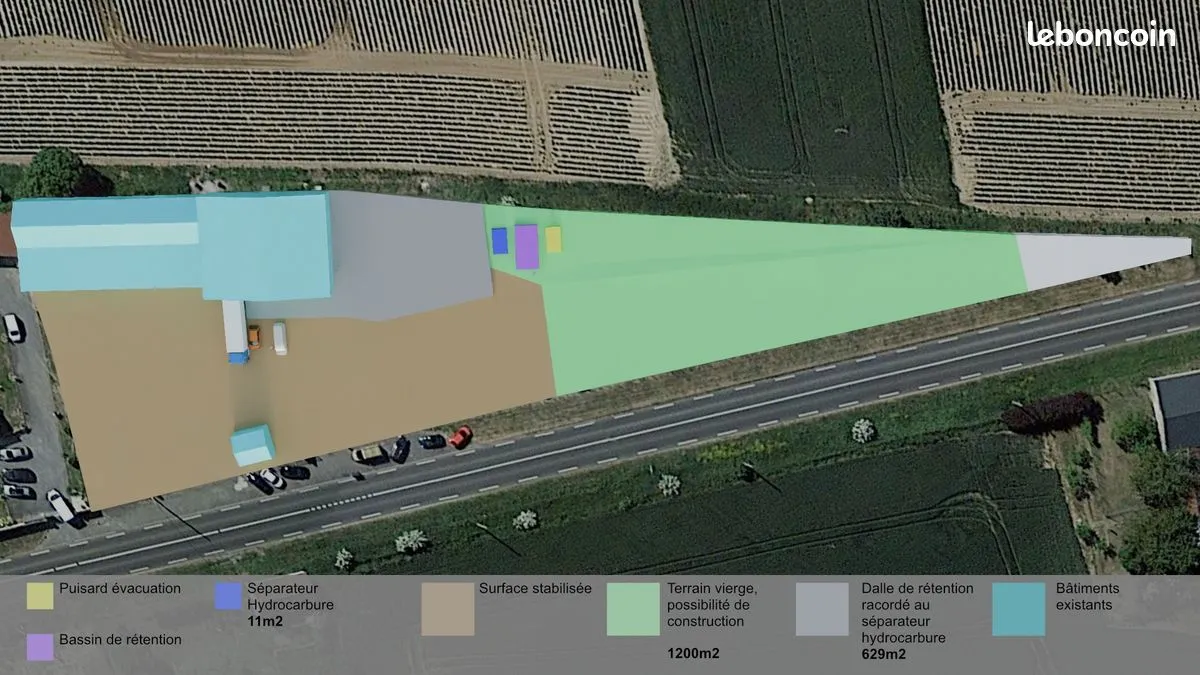Click the "11m2" area value
The image size is (1200, 675).
pyautogui.click(x=265, y=621)
